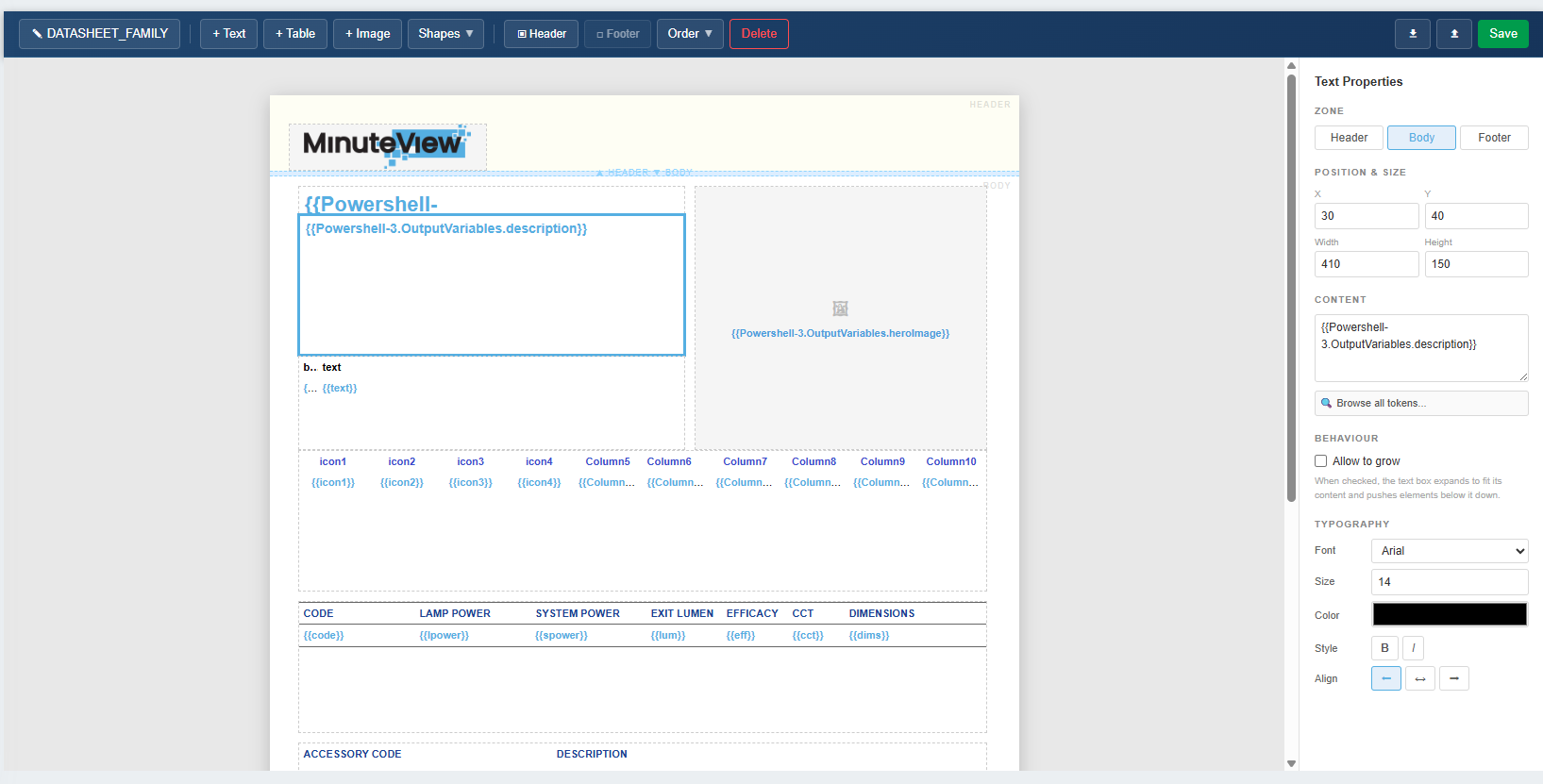Click the DATASHEET_FAMILY rename button
This screenshot has width=1543, height=784.
pyautogui.click(x=99, y=34)
